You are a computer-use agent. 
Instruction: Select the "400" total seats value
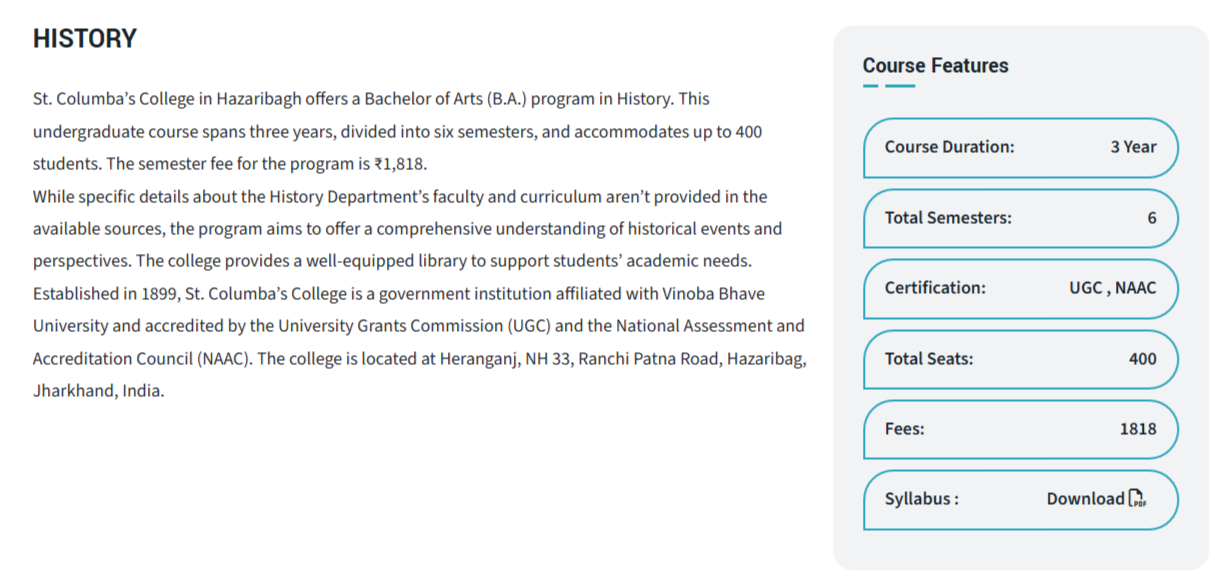pyautogui.click(x=1142, y=358)
